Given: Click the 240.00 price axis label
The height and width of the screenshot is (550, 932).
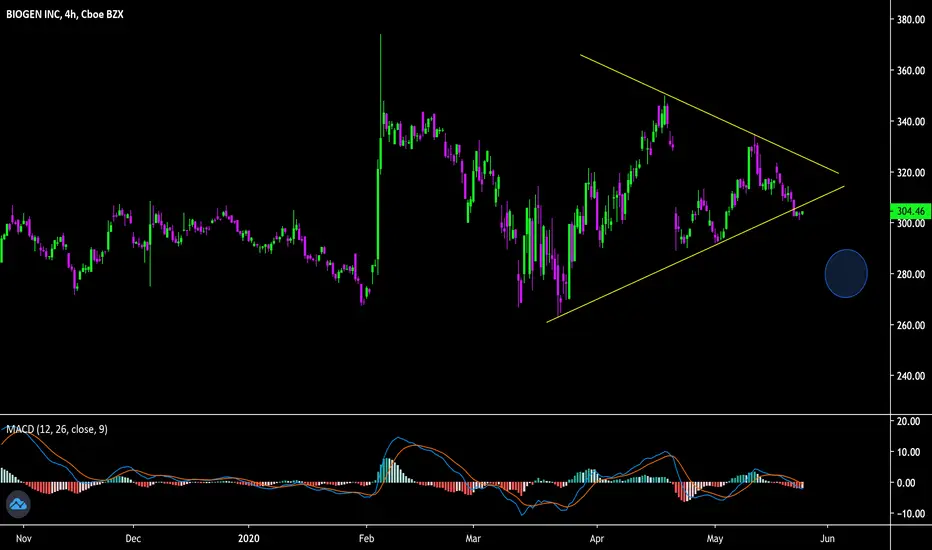Looking at the screenshot, I should pos(911,376).
